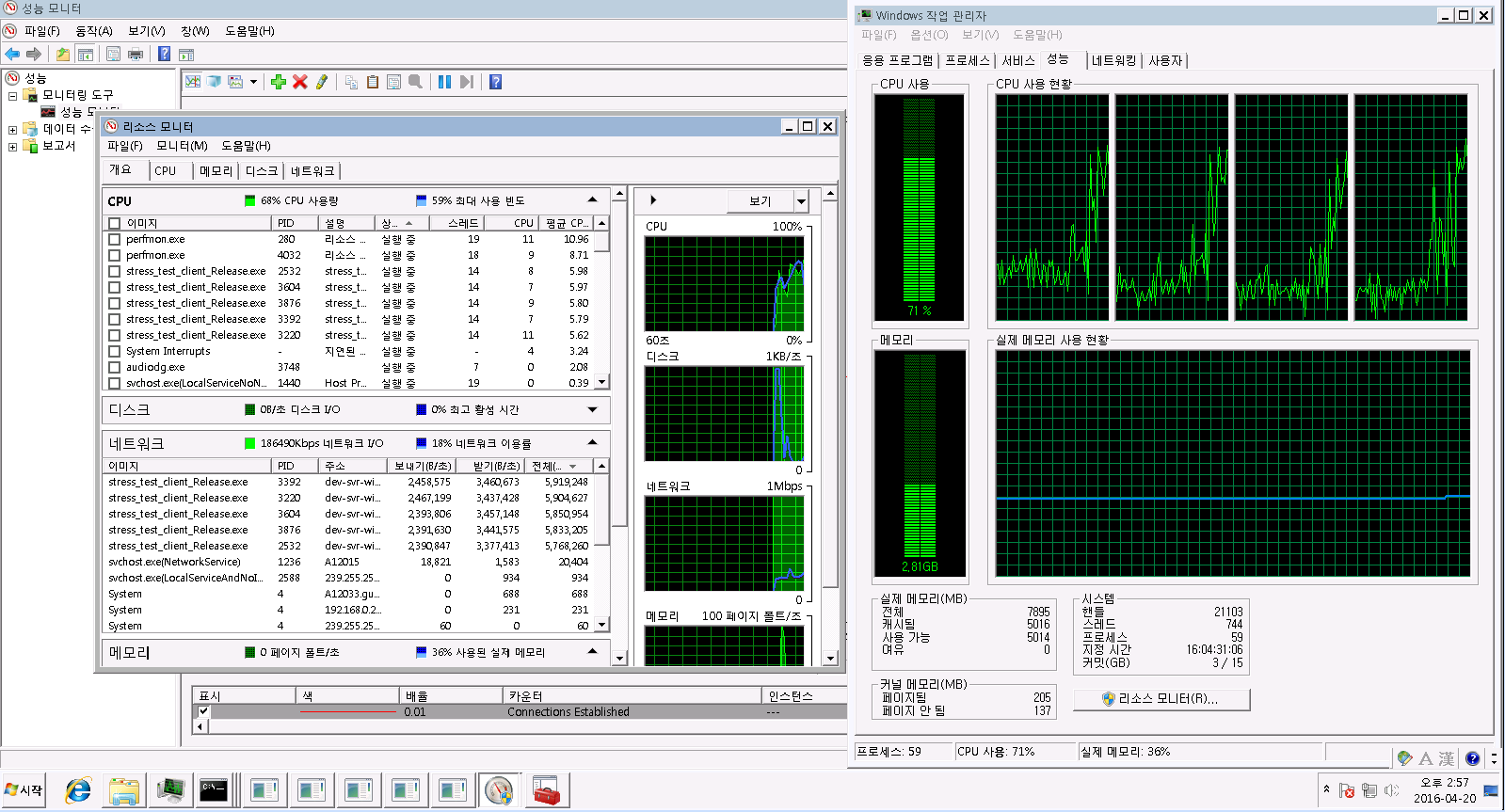Open the Command Prompt taskbar icon
Screen dimensions: 1505x812
[214, 790]
